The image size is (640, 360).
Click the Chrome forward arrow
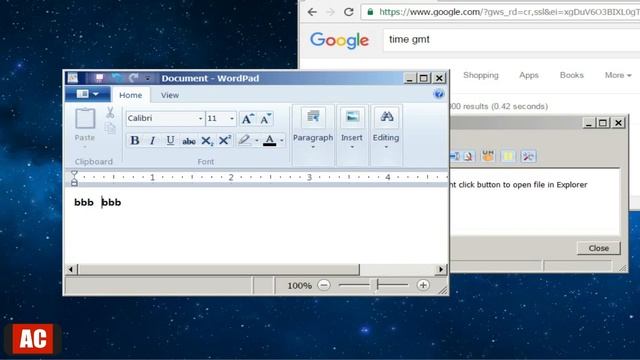(x=330, y=12)
